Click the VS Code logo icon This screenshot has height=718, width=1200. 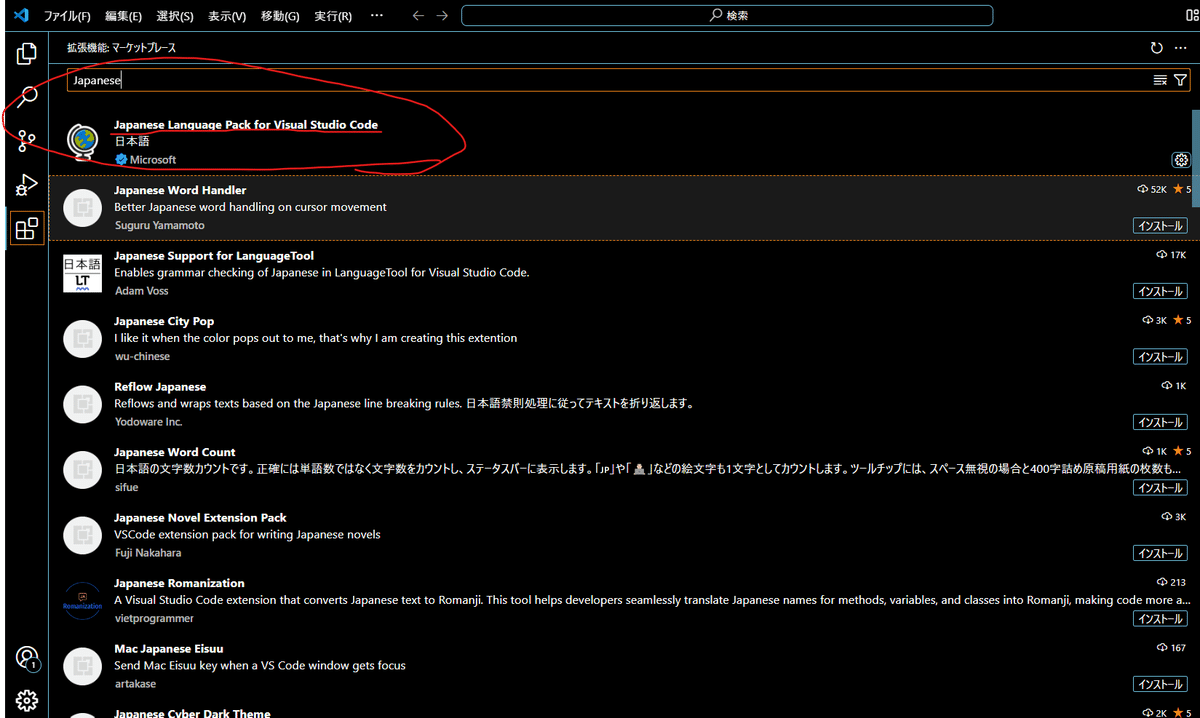[x=22, y=16]
